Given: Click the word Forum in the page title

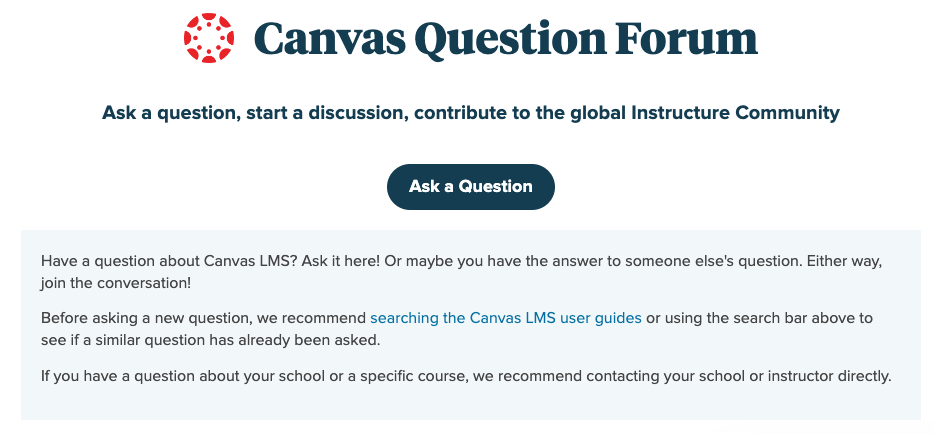Looking at the screenshot, I should click(x=687, y=39).
